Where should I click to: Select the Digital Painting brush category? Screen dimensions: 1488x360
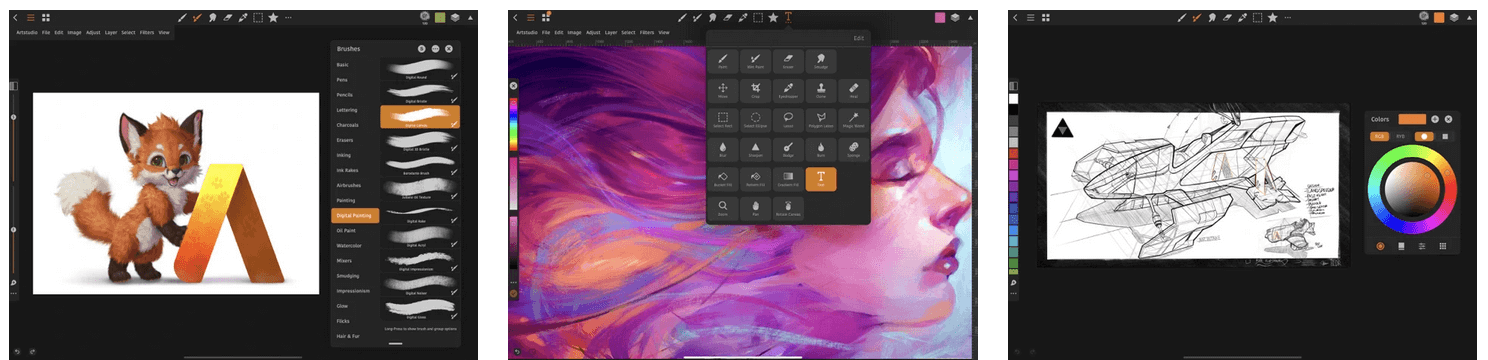[355, 215]
